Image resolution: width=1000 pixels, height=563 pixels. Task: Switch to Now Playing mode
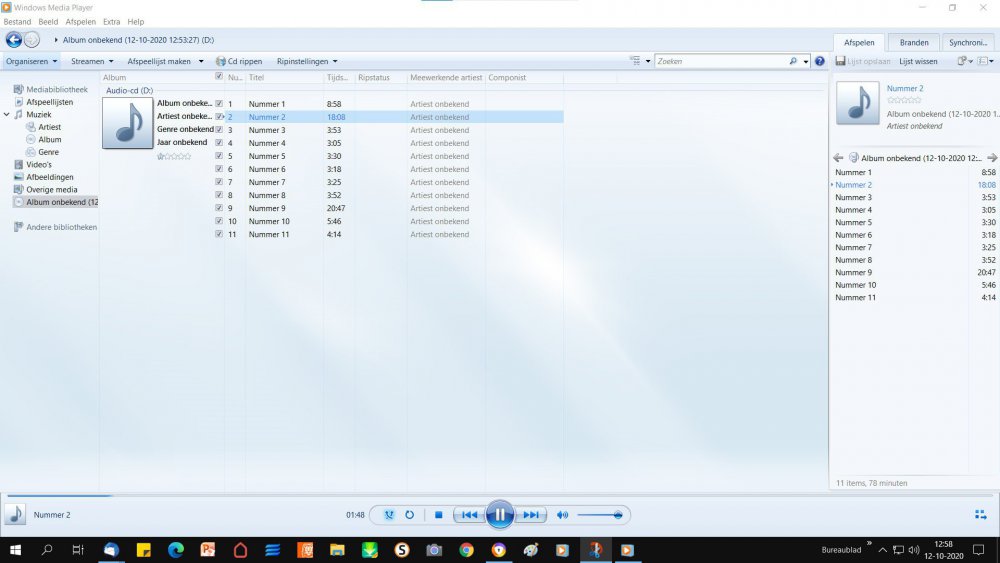(x=980, y=515)
